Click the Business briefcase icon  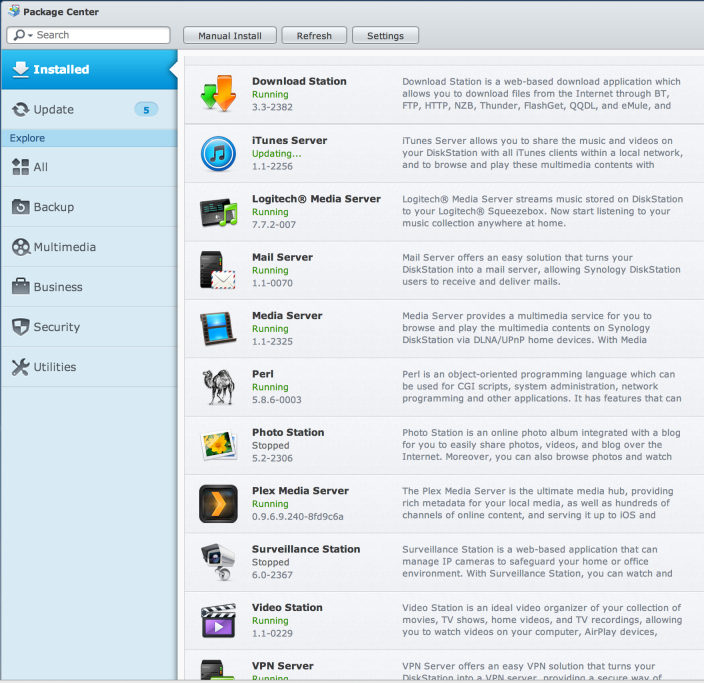pos(21,286)
